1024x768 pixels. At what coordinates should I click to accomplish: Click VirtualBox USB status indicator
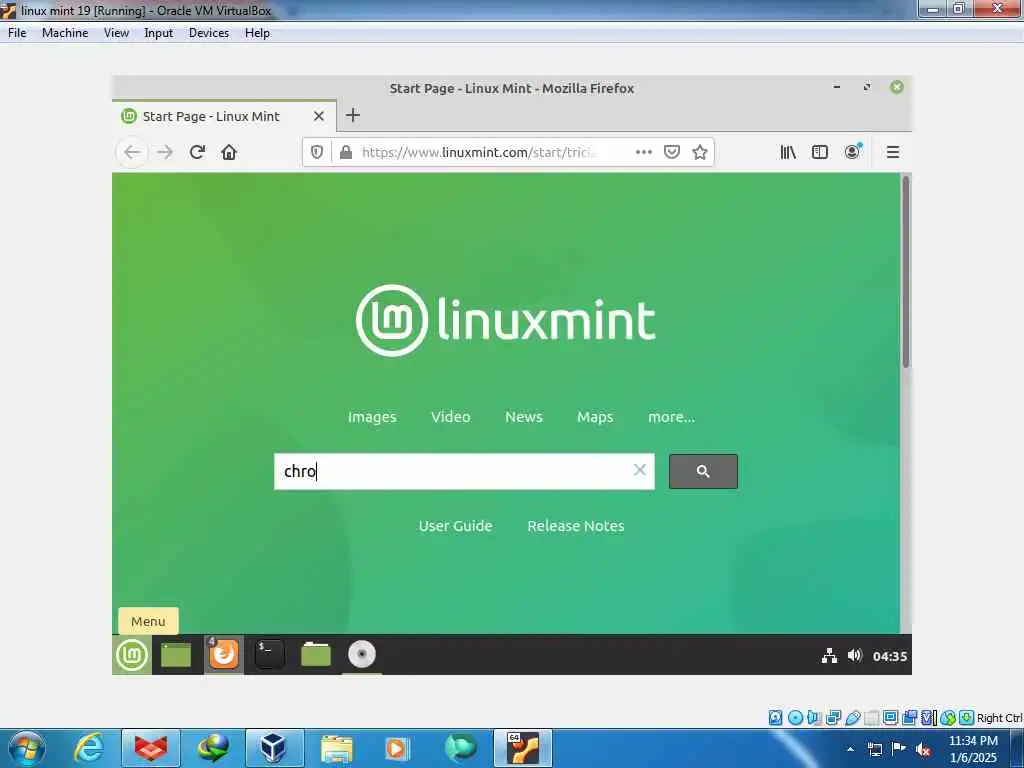pyautogui.click(x=853, y=718)
